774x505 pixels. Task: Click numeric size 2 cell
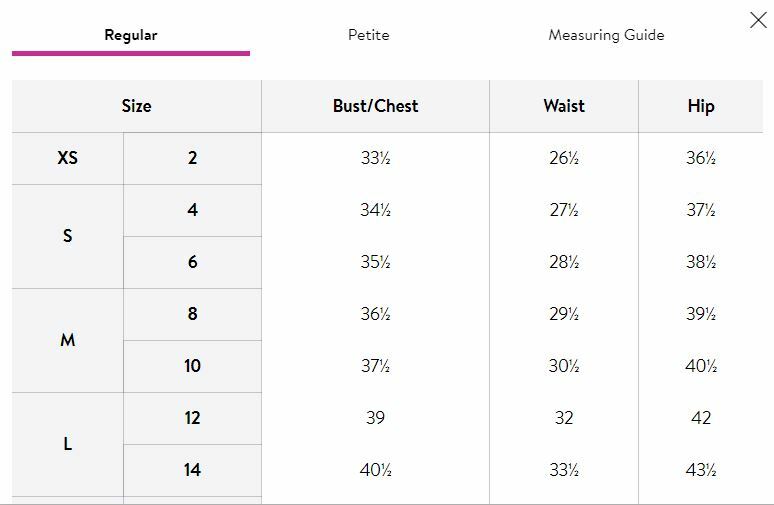click(193, 158)
